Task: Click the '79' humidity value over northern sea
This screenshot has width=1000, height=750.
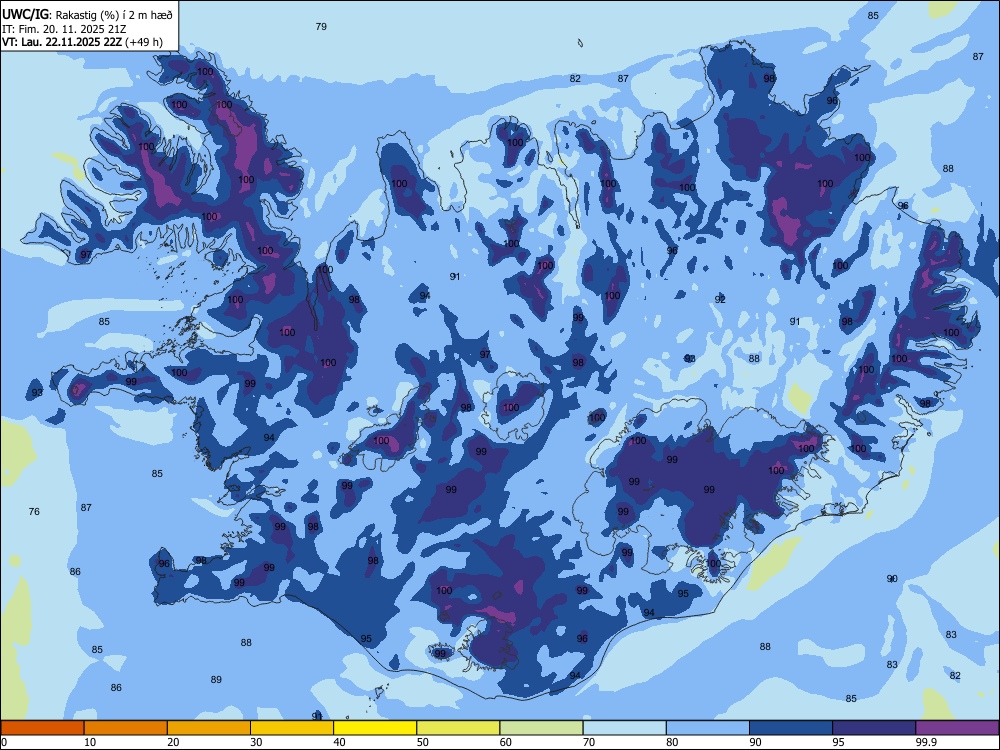Action: click(x=321, y=26)
